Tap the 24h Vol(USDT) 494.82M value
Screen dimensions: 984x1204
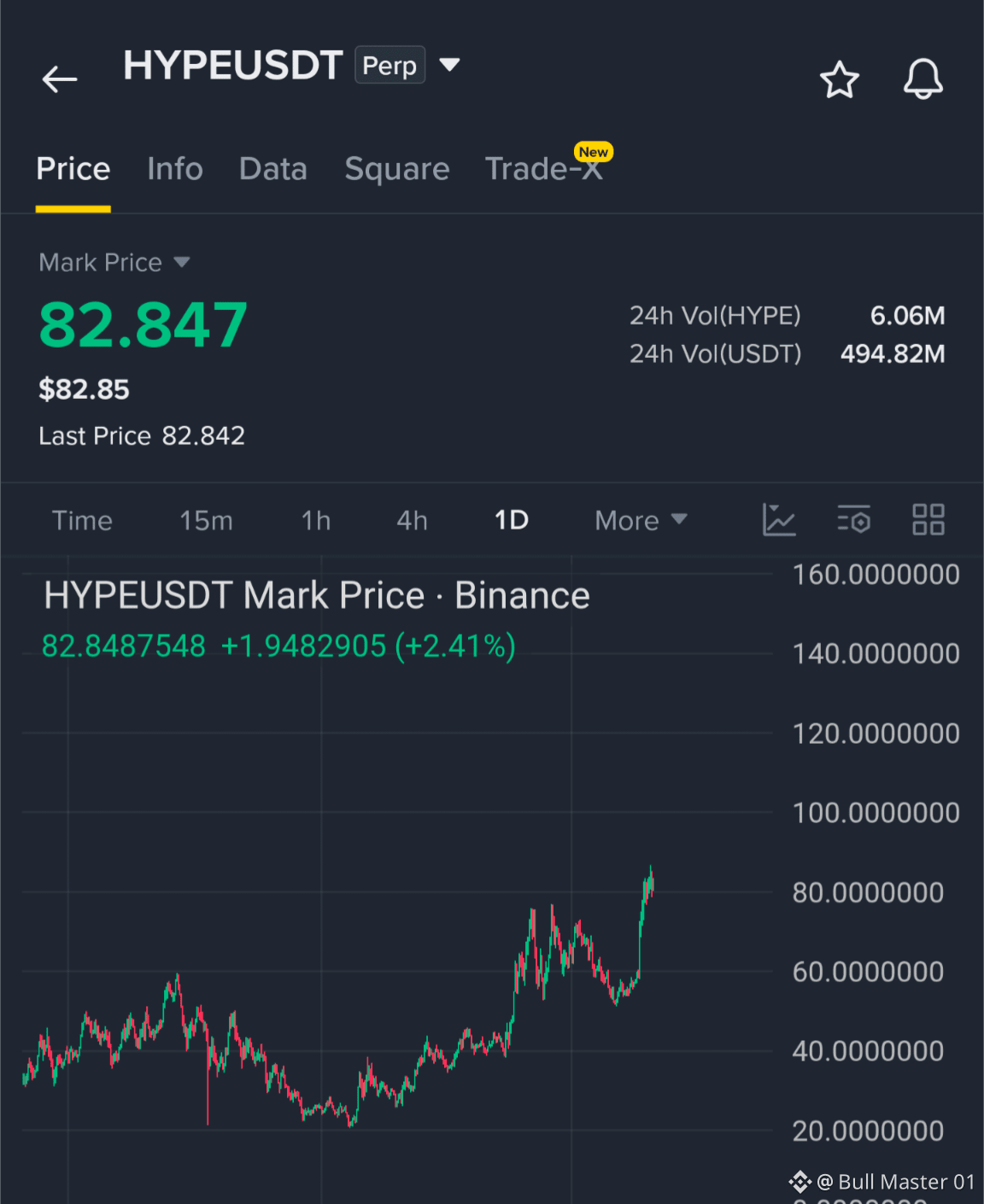pos(893,354)
